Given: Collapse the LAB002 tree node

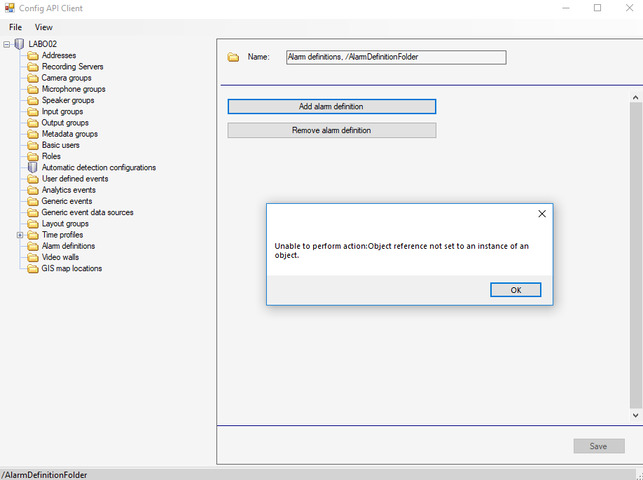Looking at the screenshot, I should click(7, 44).
